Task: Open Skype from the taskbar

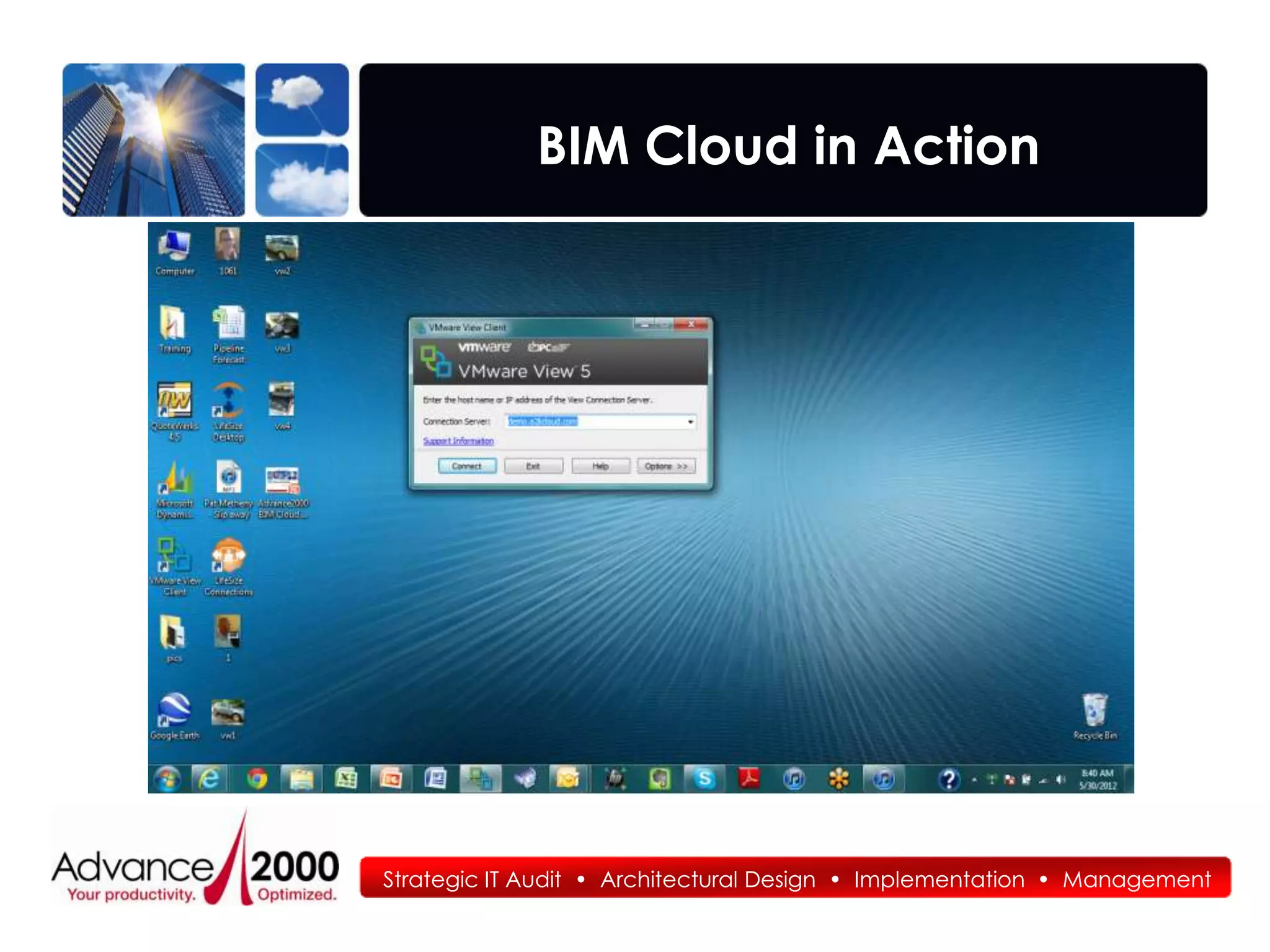Action: coord(704,778)
